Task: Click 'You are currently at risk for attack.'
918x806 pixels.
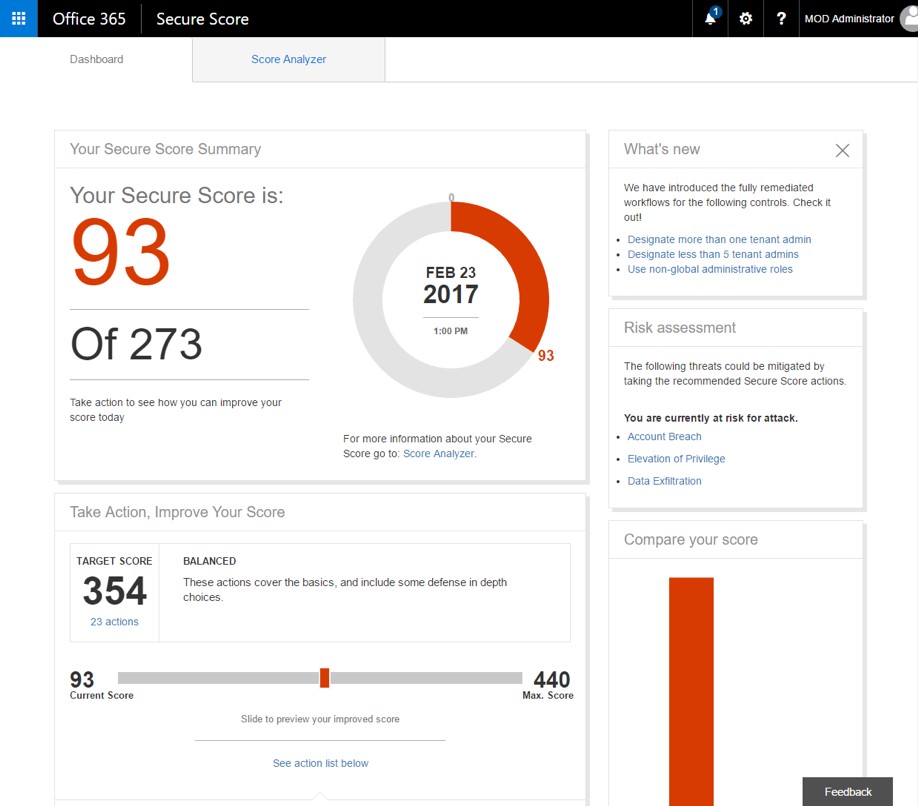Action: click(x=711, y=418)
